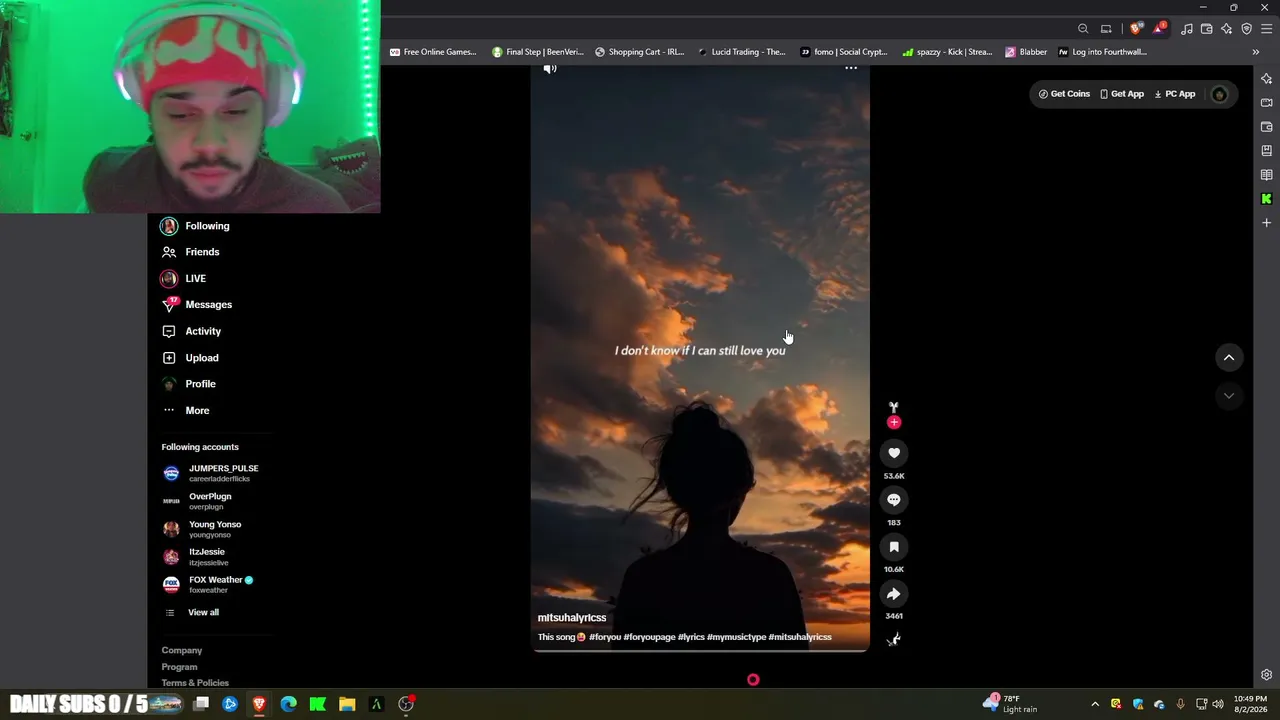The height and width of the screenshot is (720, 1280).
Task: Open the spazzy Kick Stream bookmark
Action: (947, 52)
